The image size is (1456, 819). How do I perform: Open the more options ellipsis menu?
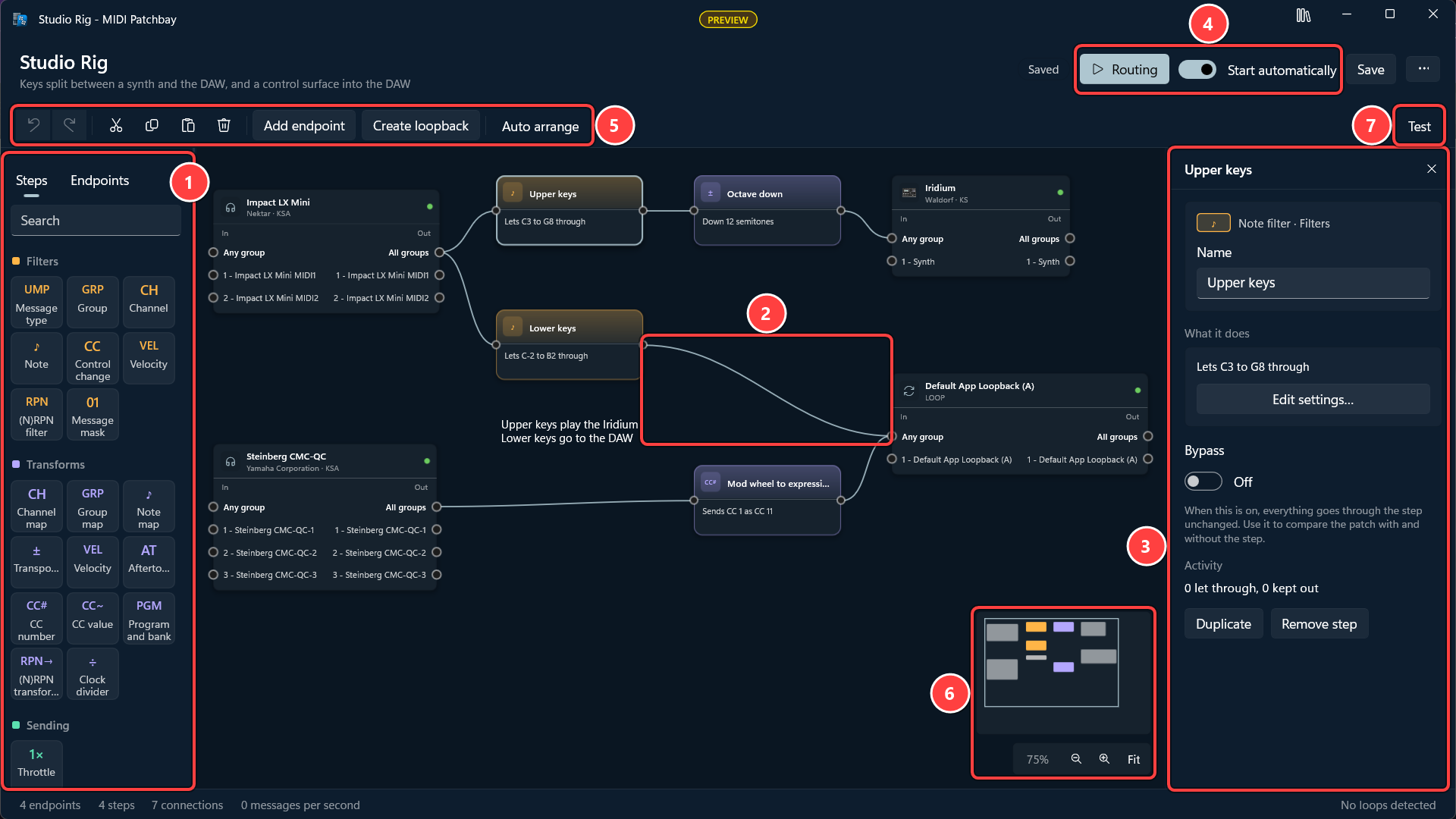[1423, 69]
